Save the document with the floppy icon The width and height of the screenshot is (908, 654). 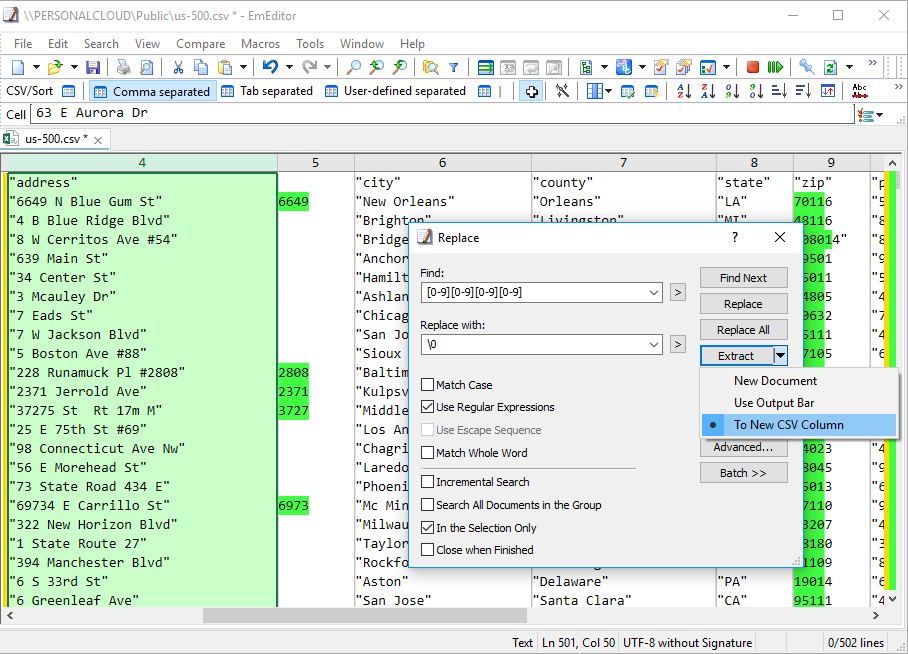[x=93, y=67]
